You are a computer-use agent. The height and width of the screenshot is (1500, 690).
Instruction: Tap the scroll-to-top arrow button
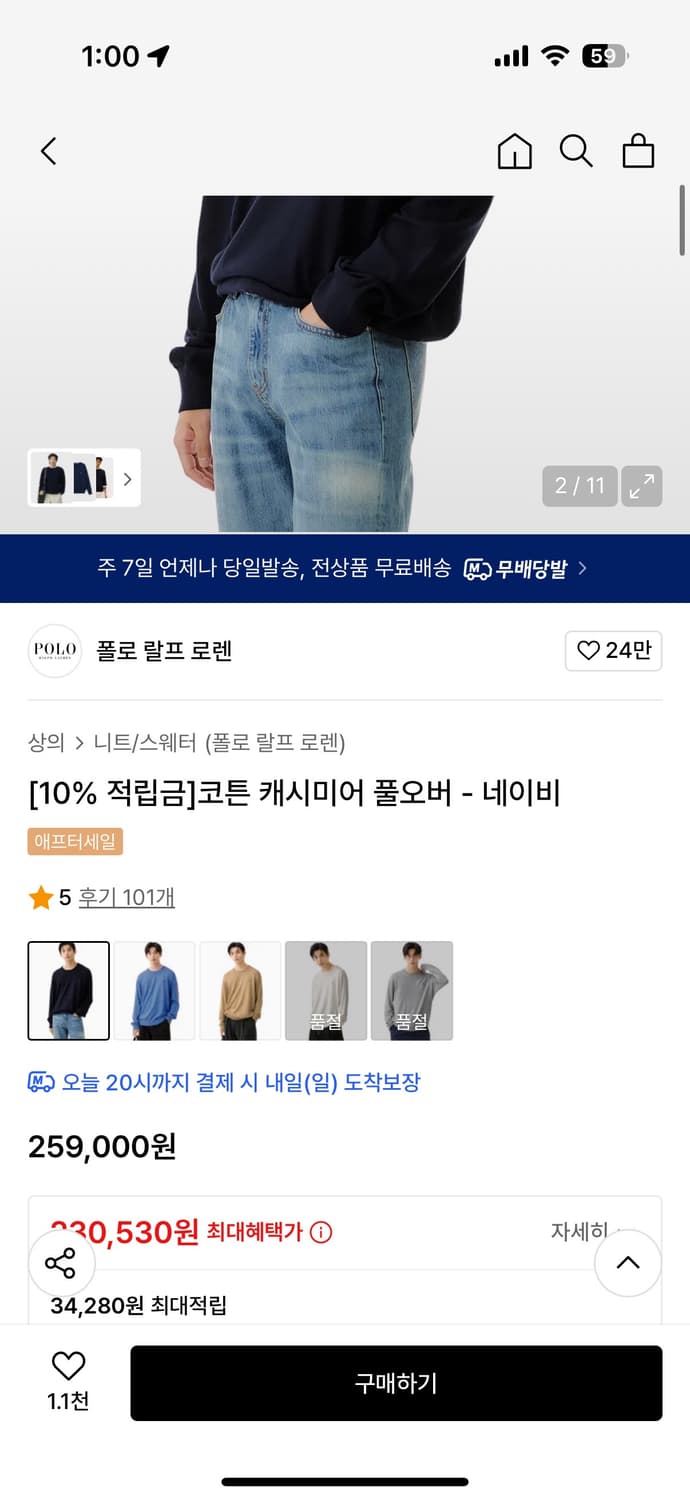click(628, 1263)
